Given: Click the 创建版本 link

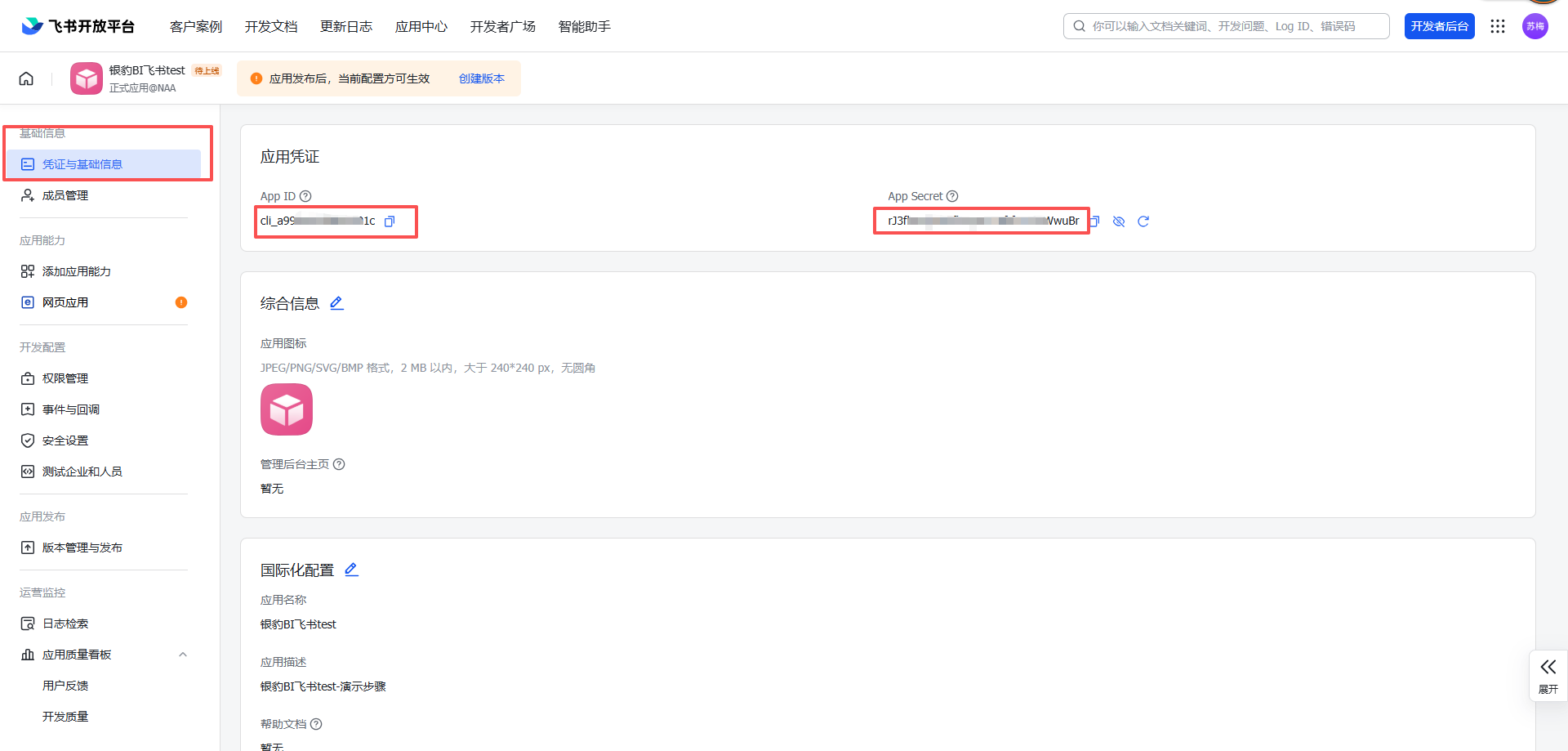Looking at the screenshot, I should coord(481,78).
